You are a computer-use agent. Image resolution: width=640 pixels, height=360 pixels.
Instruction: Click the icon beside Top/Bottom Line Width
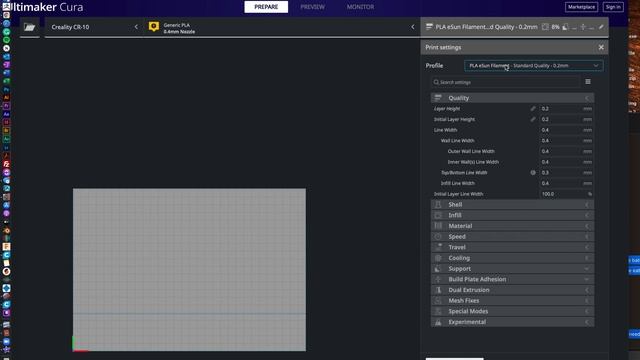[x=533, y=173]
